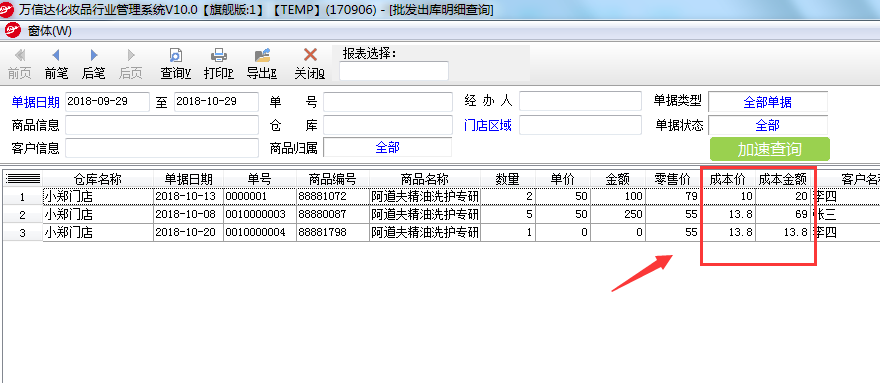Click the grid corner selector icon above row numbers
The width and height of the screenshot is (880, 383).
[23, 180]
